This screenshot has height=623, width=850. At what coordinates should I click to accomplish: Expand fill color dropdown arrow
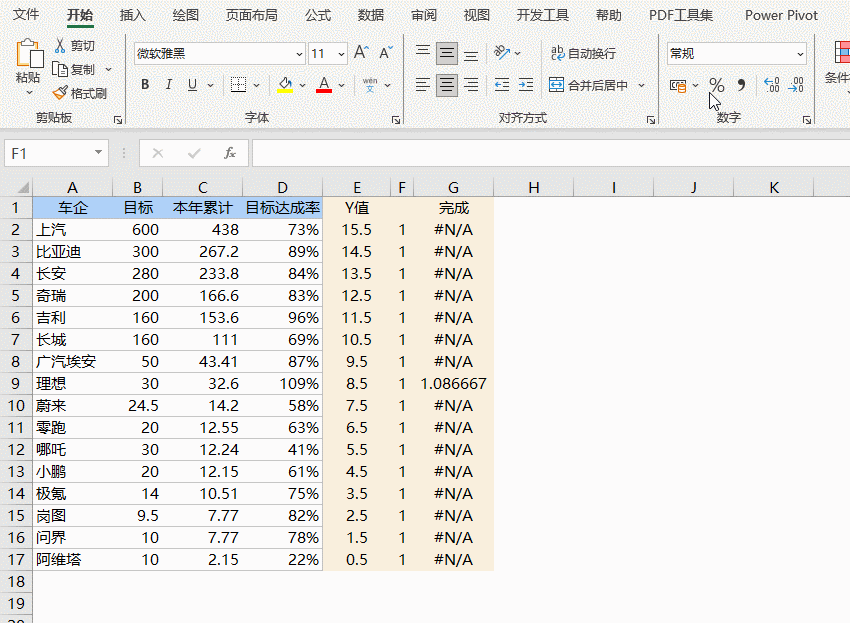302,85
